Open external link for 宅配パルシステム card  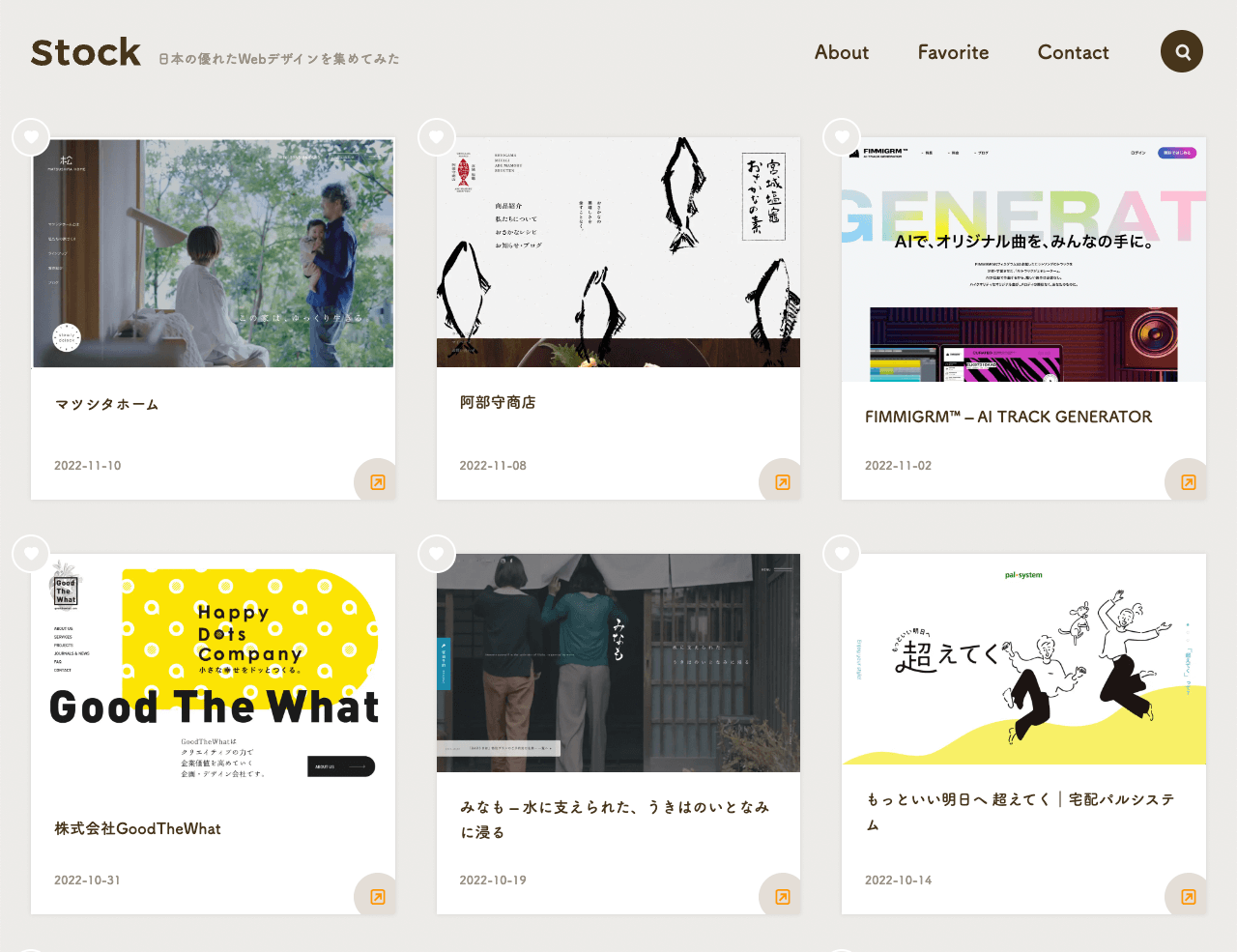tap(1188, 896)
